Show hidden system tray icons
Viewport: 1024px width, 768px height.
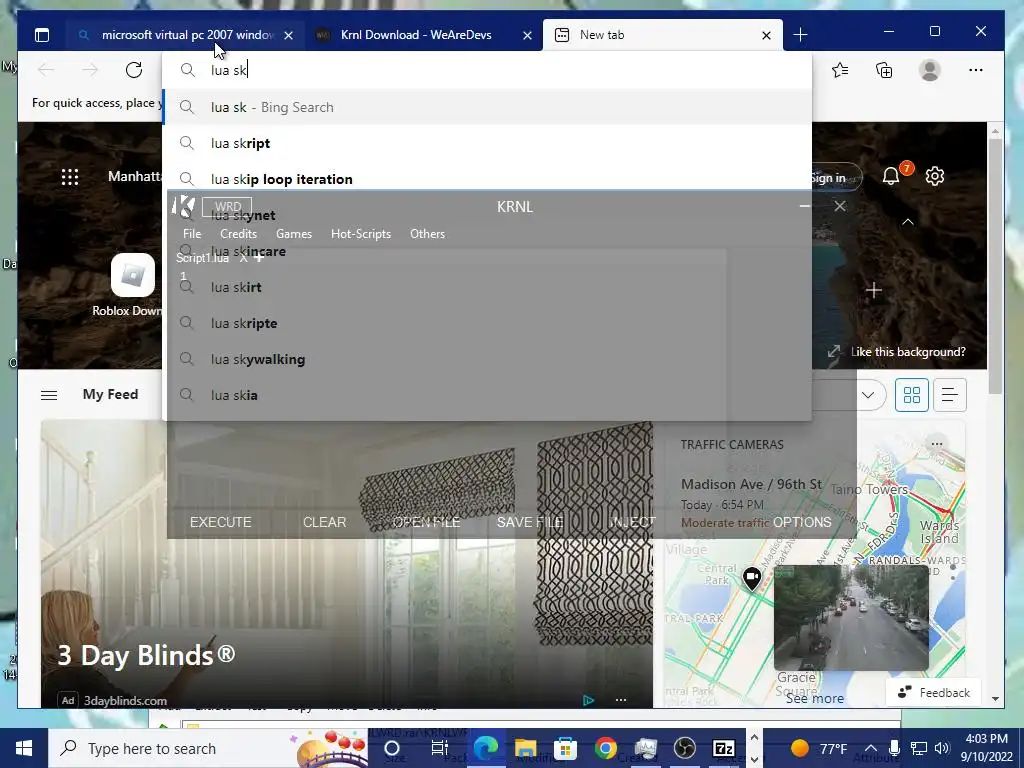(871, 748)
